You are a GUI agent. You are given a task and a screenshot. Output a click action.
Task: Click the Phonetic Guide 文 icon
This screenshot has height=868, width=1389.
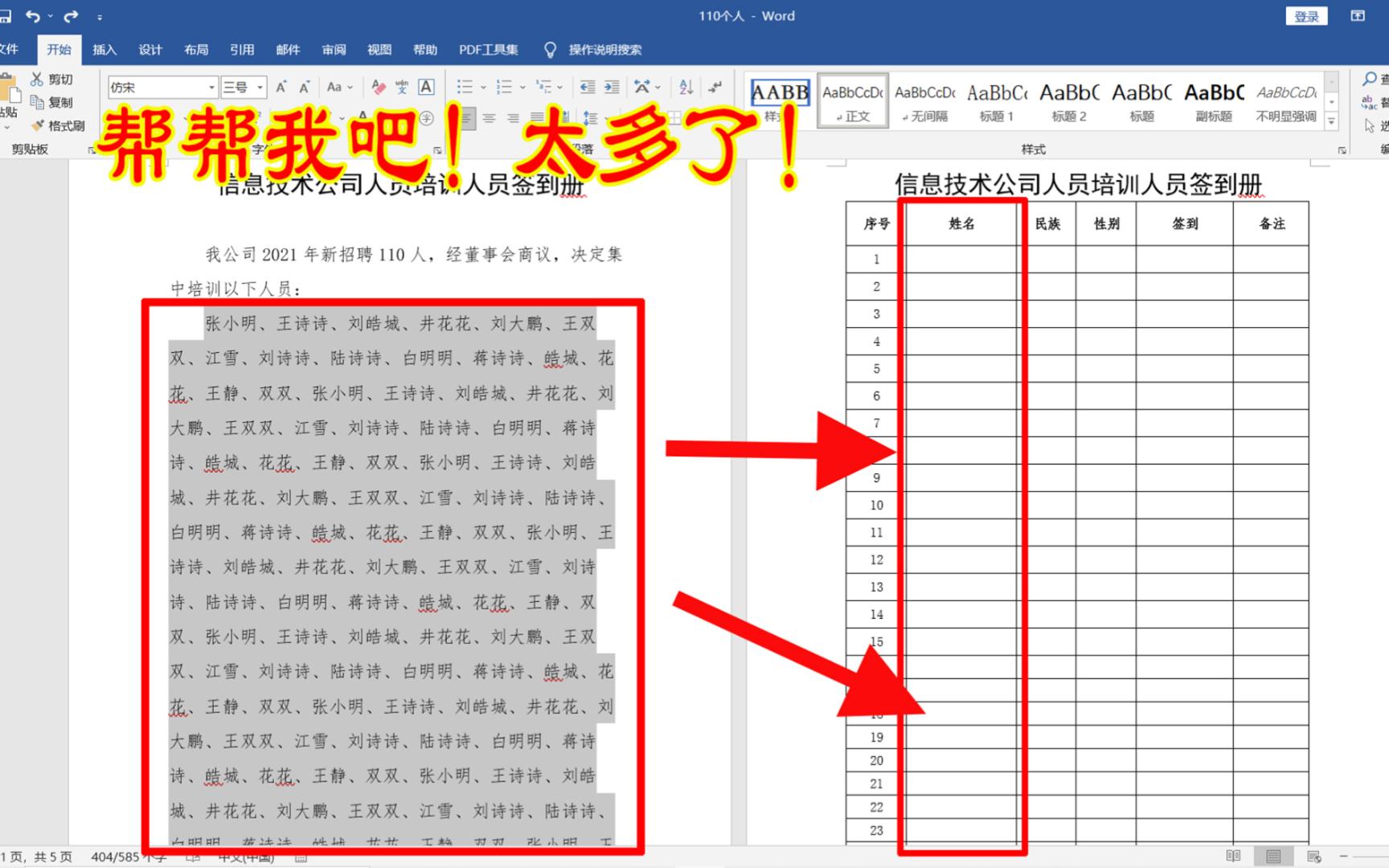pos(402,87)
